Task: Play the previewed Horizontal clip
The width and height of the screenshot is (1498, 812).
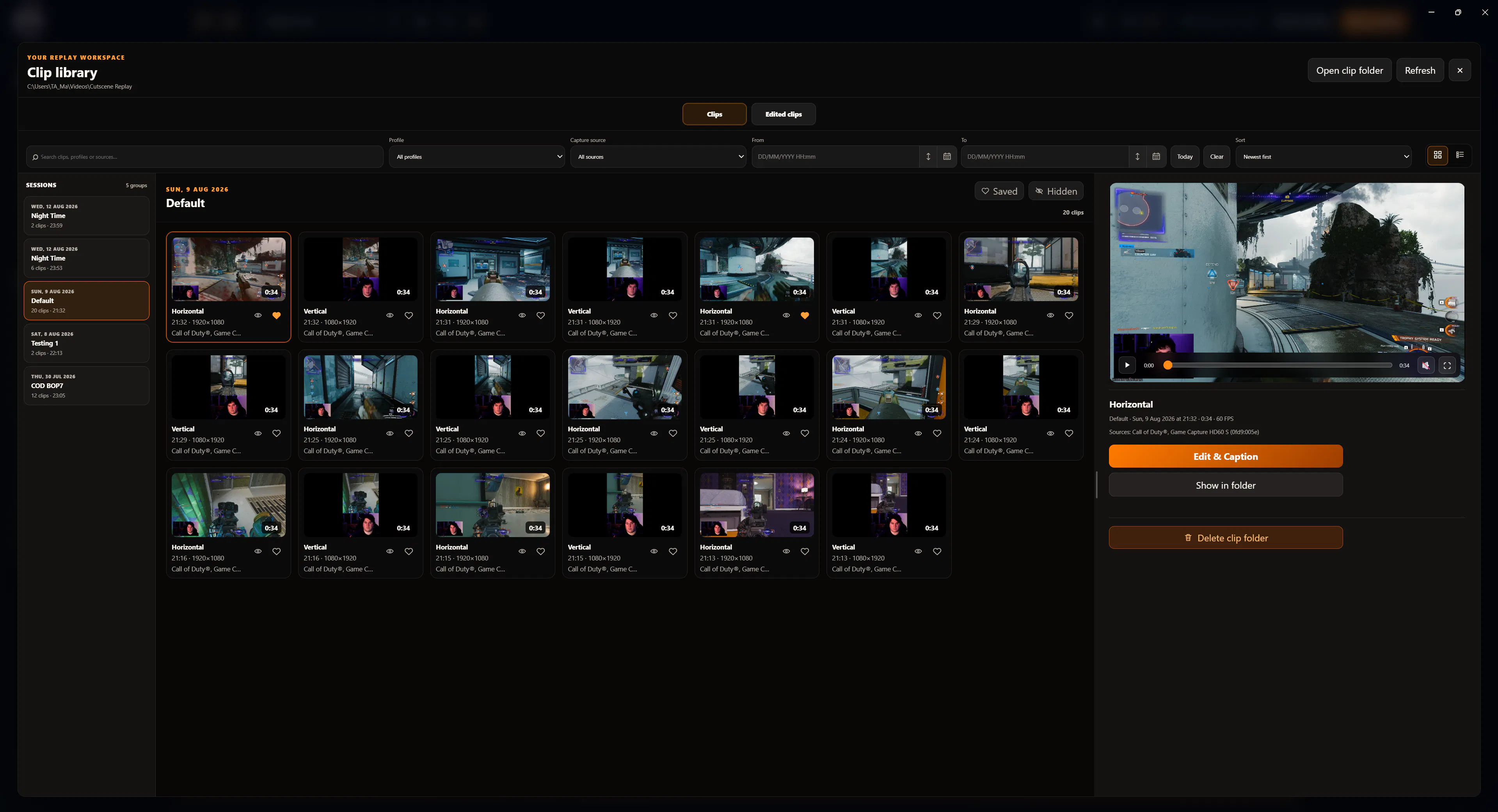Action: 1127,365
